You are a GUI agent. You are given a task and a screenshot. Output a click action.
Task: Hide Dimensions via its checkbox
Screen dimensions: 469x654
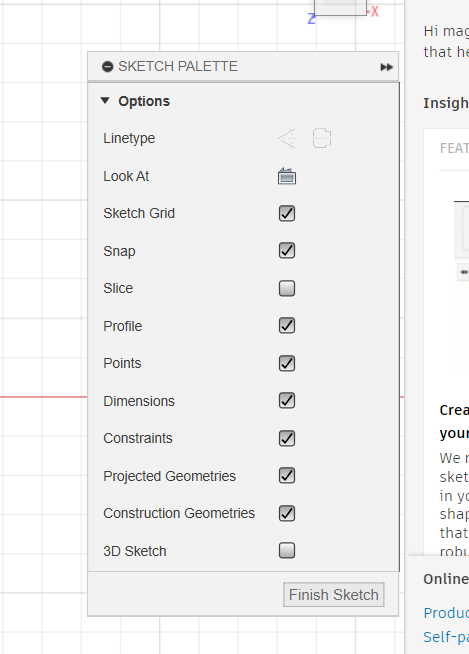coord(287,400)
